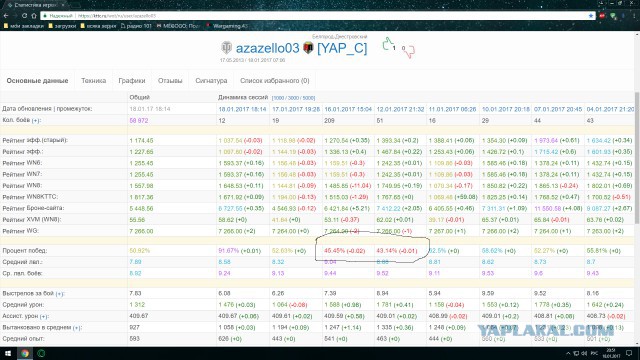Switch to the Графики tab
Screen dimensions: 640x360
[x=132, y=81]
